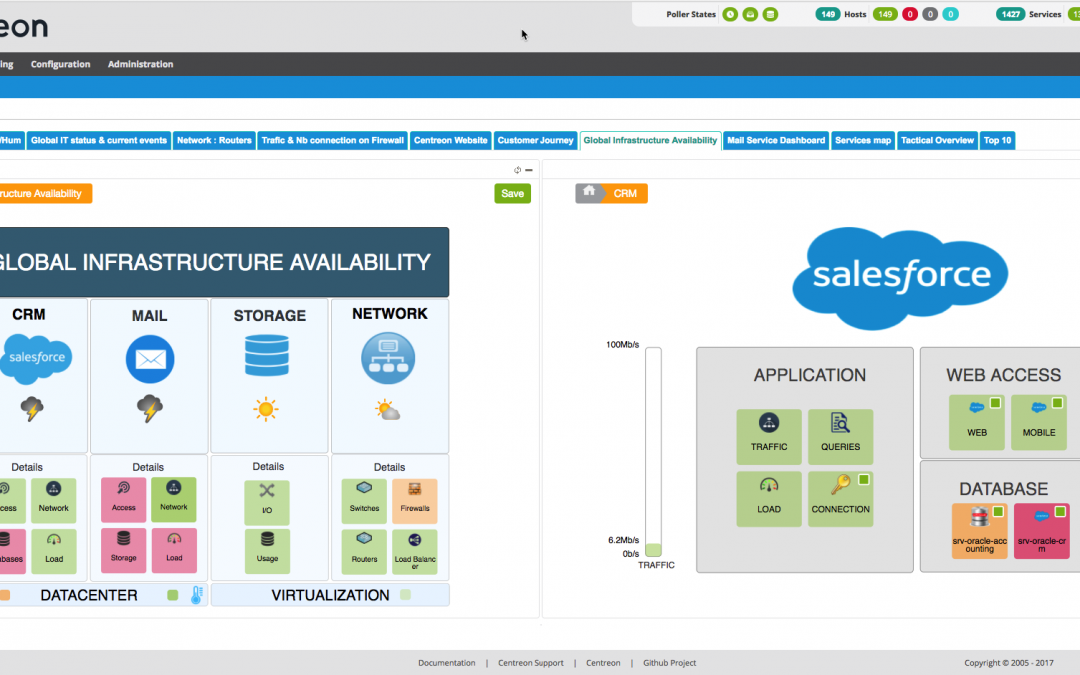1080x675 pixels.
Task: Click the STORAGE database stack icon
Action: pyautogui.click(x=267, y=355)
